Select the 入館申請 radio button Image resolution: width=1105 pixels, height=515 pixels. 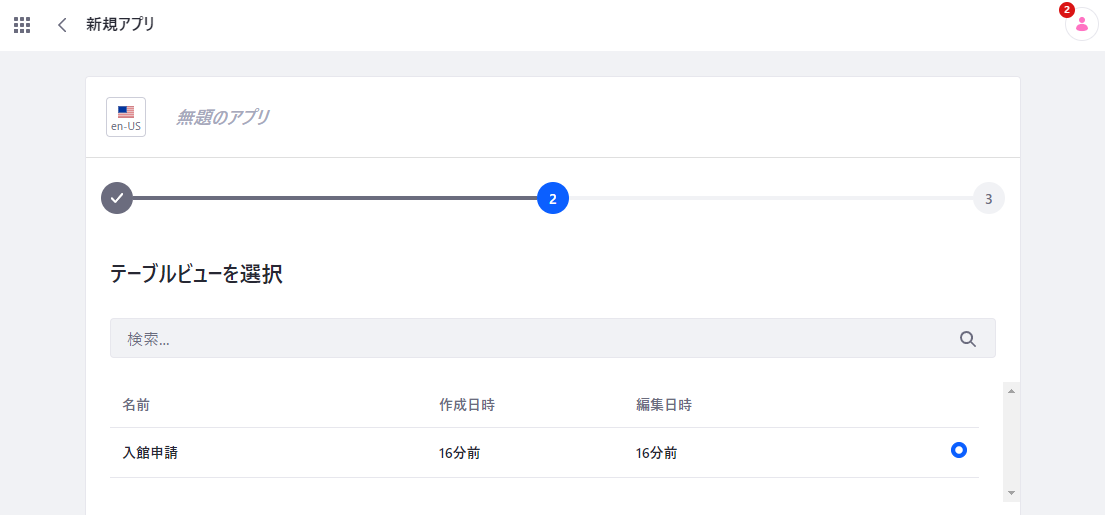958,450
